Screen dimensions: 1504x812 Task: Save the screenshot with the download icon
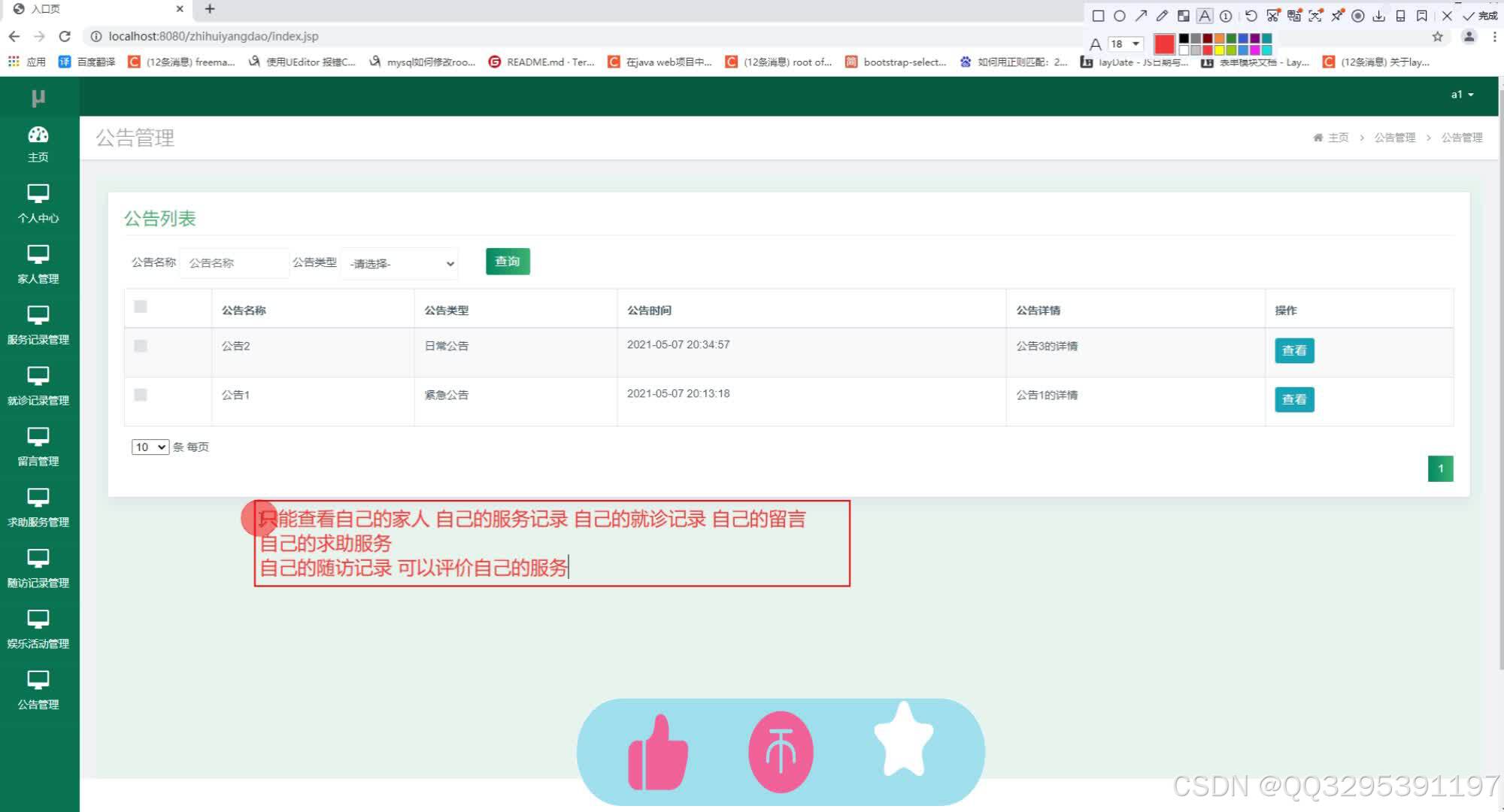click(x=1378, y=16)
